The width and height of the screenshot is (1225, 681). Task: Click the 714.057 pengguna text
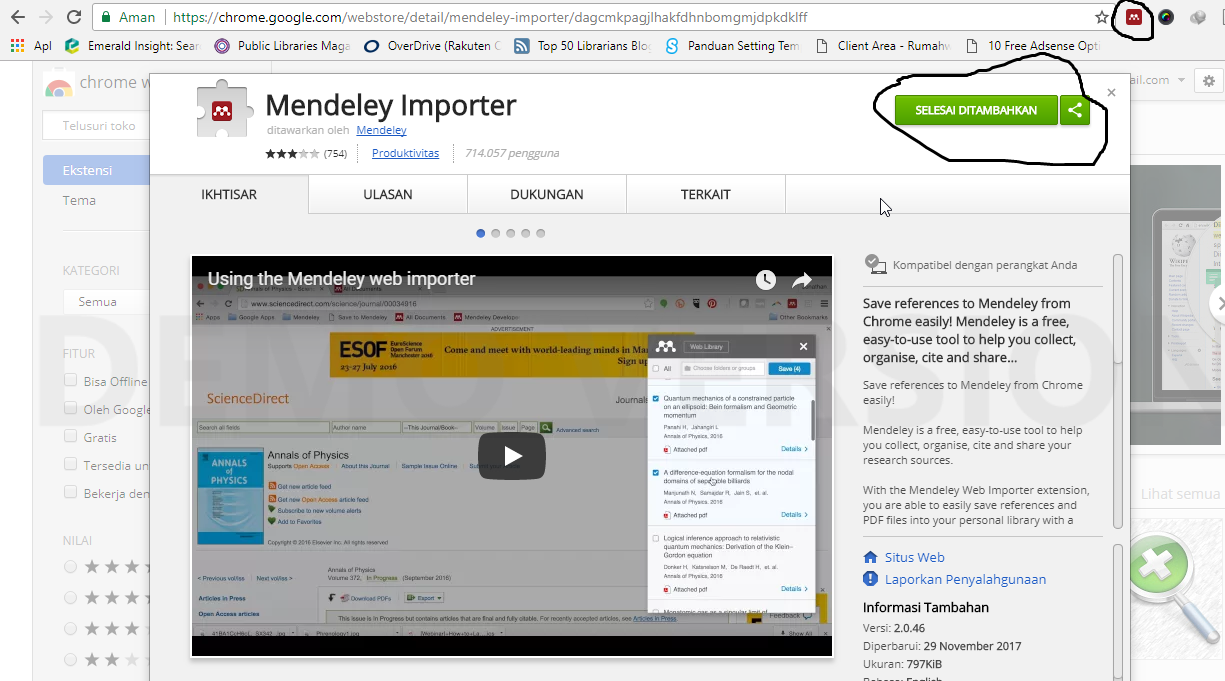click(512, 153)
